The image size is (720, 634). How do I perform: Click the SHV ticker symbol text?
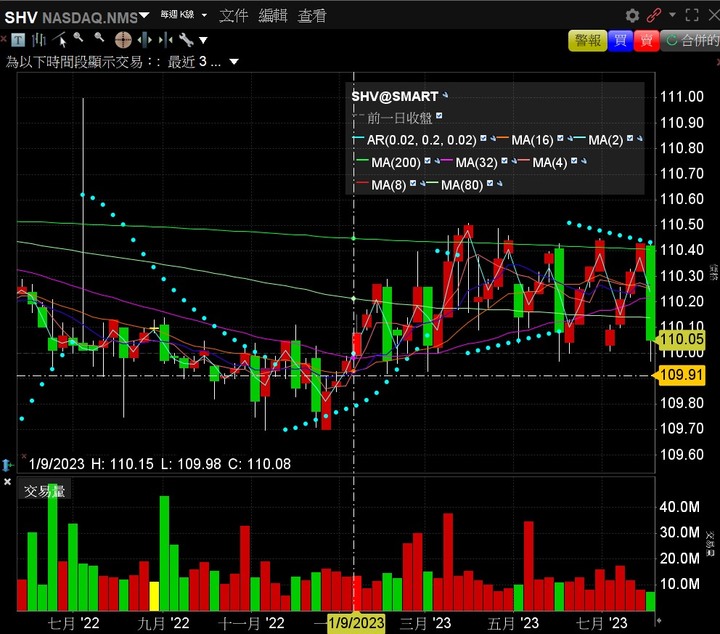coord(21,17)
